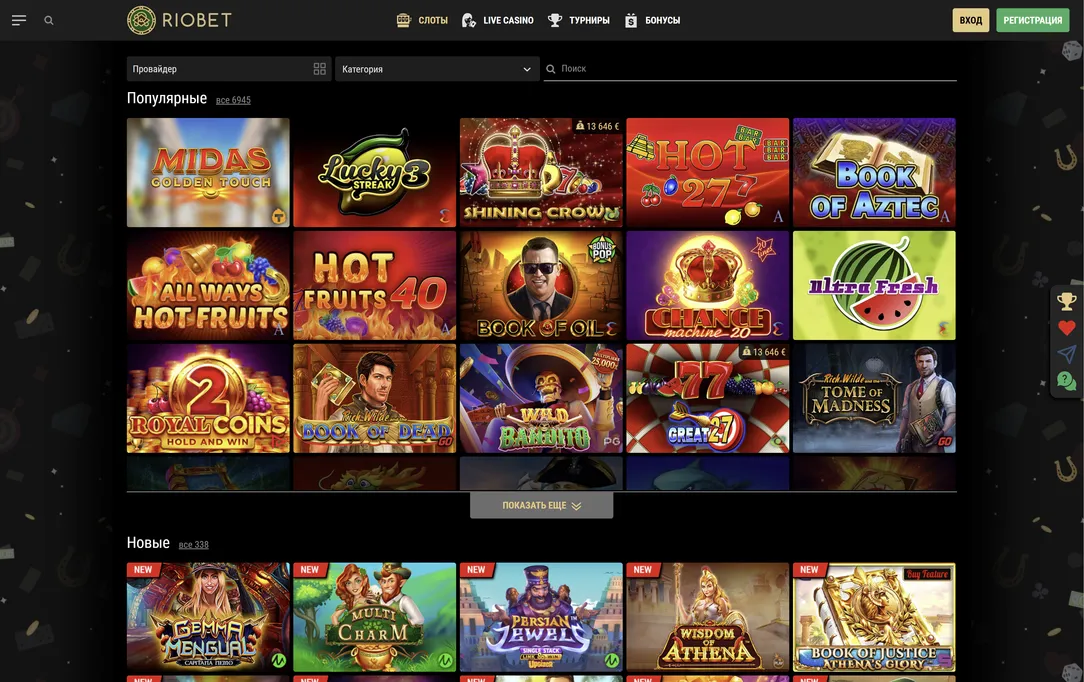
Task: Click the Вход login button
Action: (x=970, y=20)
